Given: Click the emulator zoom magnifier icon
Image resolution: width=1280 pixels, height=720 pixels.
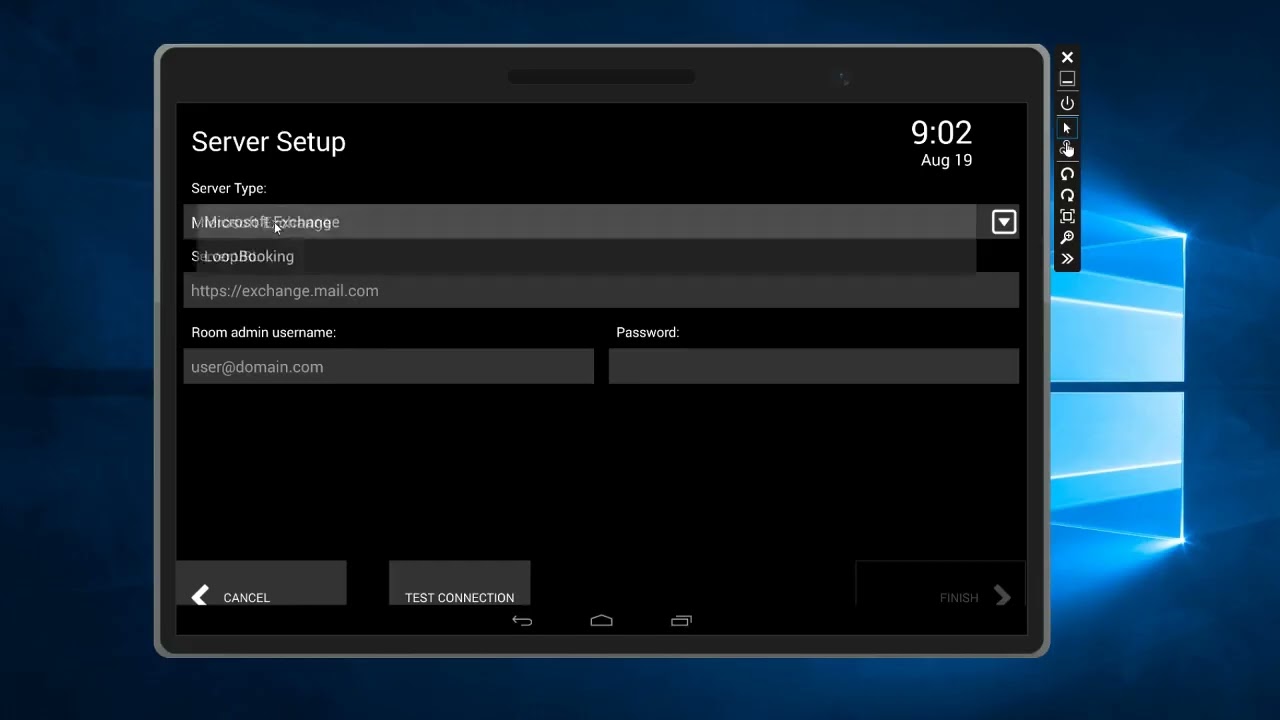Looking at the screenshot, I should pos(1067,237).
